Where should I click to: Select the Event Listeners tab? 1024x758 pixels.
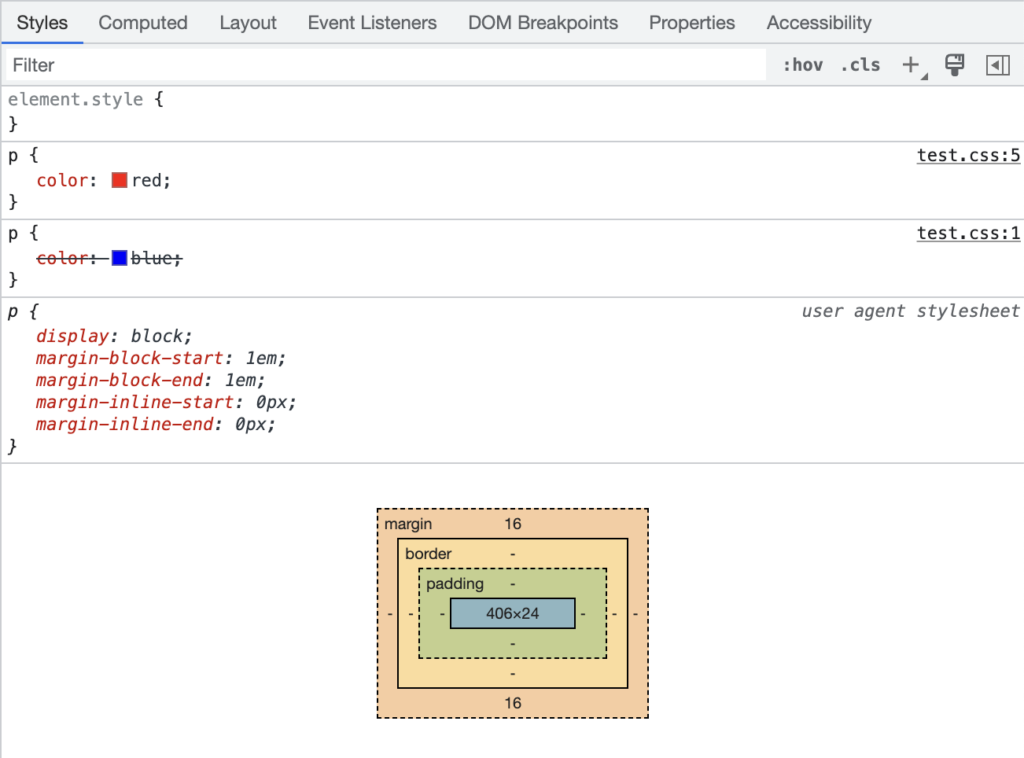point(372,22)
